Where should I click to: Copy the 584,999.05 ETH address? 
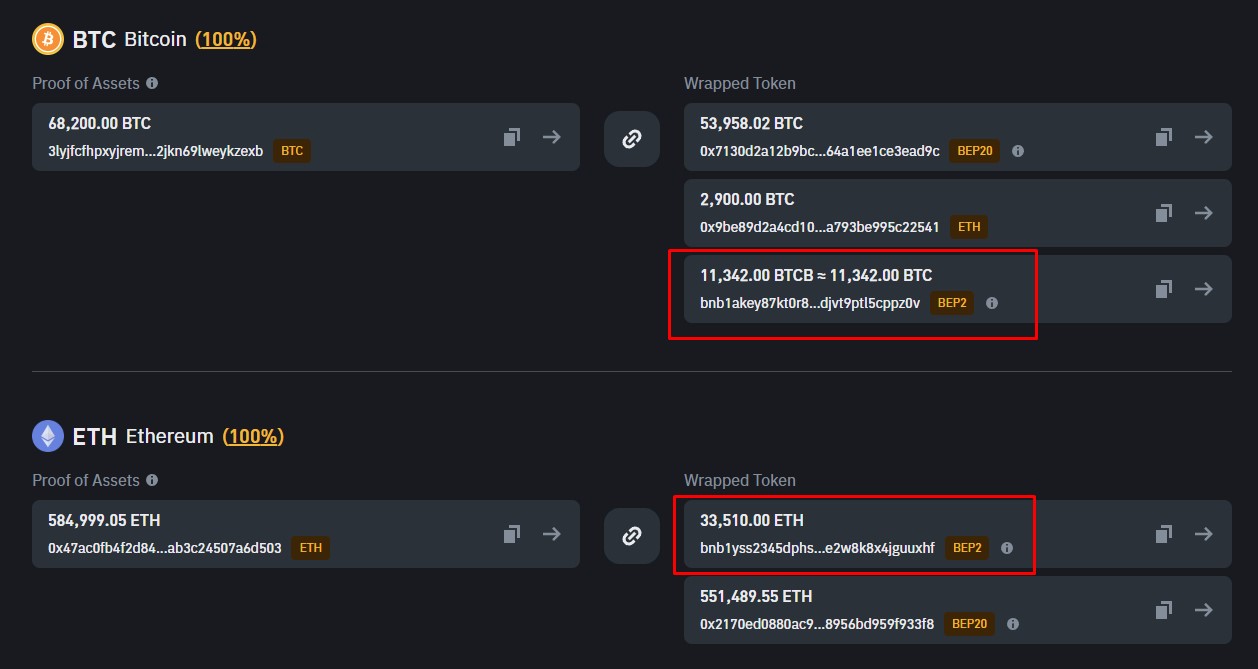tap(511, 534)
